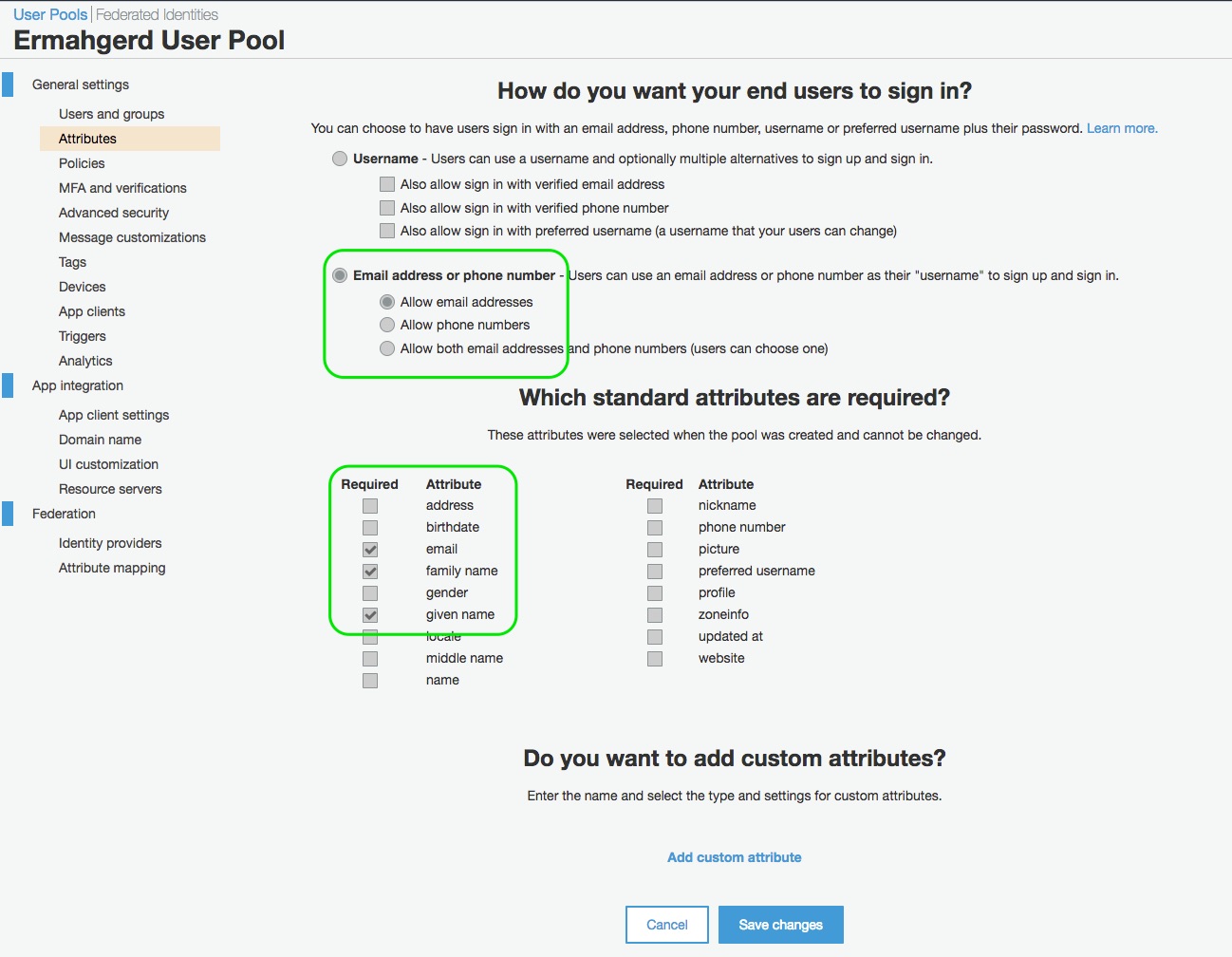Image resolution: width=1232 pixels, height=957 pixels.
Task: Expand the App integration section
Action: tap(78, 385)
